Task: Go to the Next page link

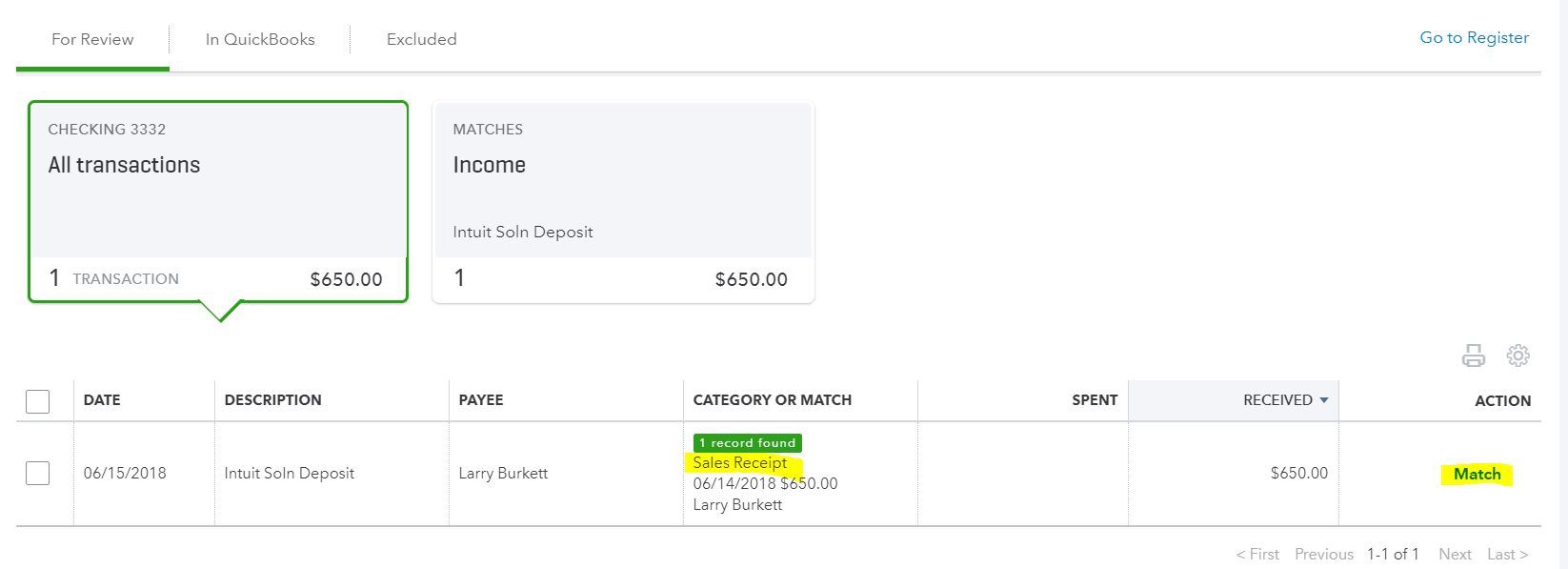Action: click(x=1455, y=554)
